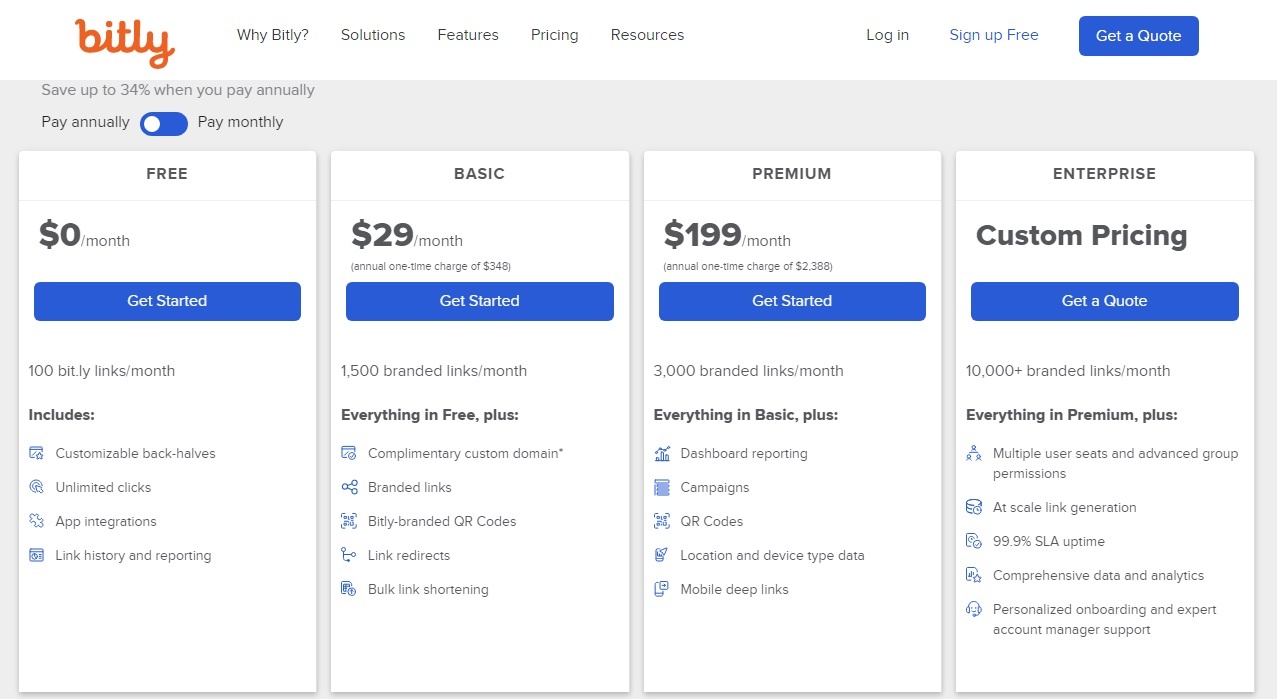The image size is (1277, 699).
Task: Click the Mobile deep links icon
Action: (660, 589)
